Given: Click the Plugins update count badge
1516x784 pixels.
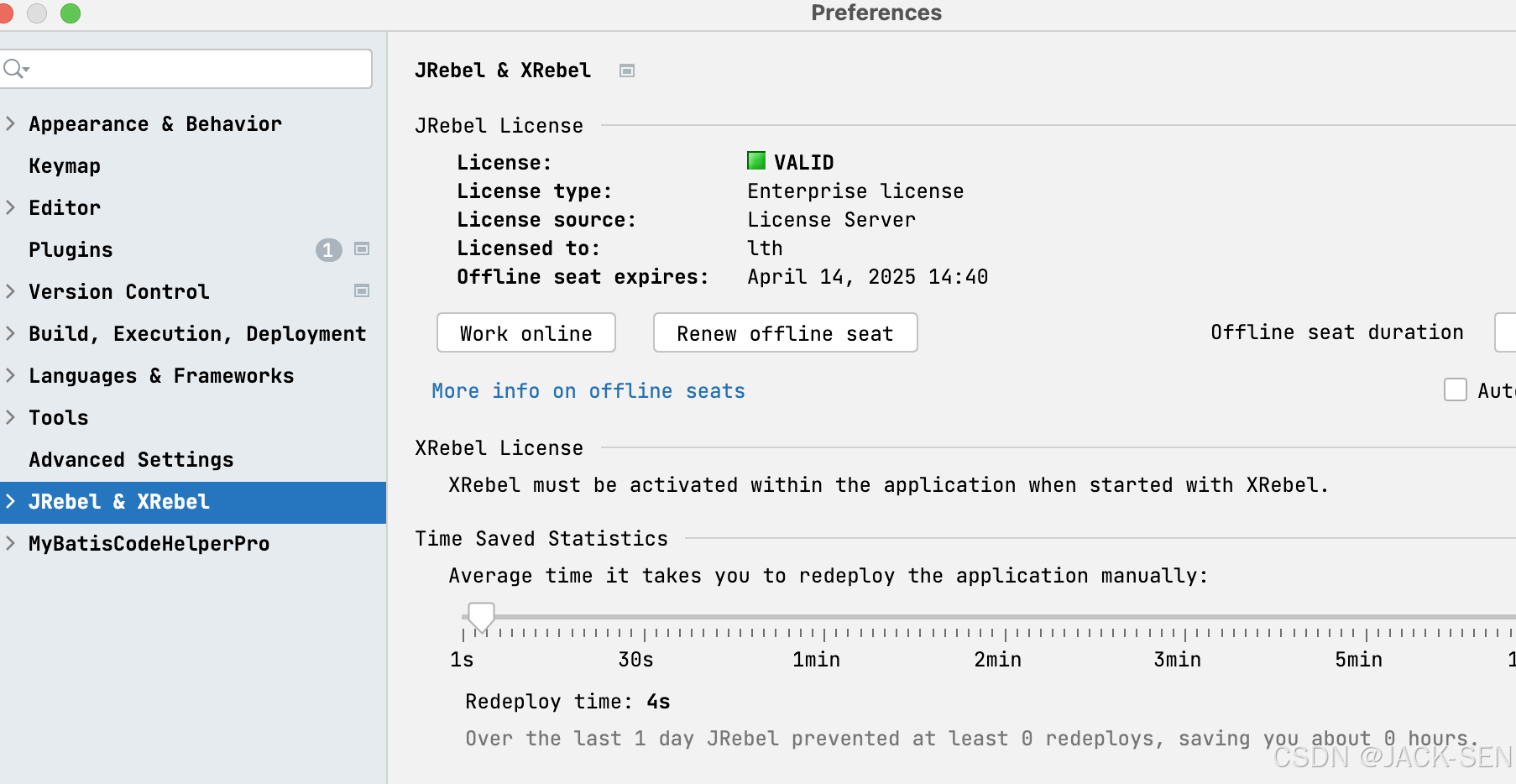Looking at the screenshot, I should (328, 249).
